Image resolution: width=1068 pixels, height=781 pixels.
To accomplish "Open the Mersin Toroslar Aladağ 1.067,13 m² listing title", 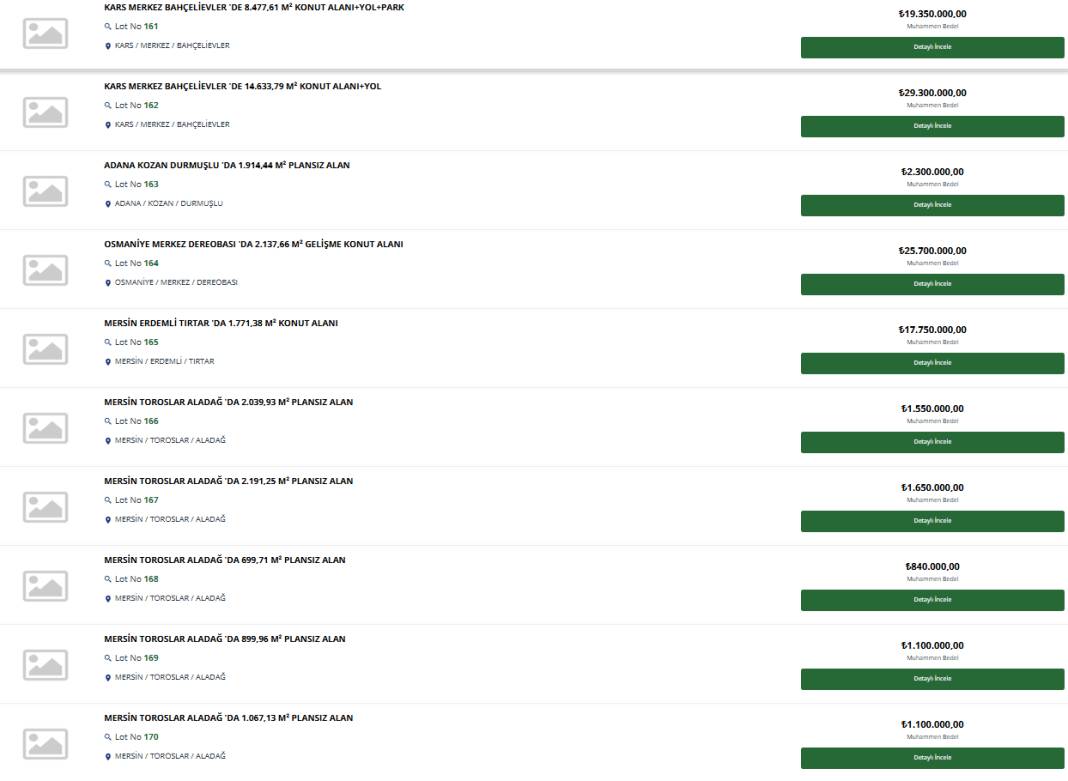I will (228, 718).
